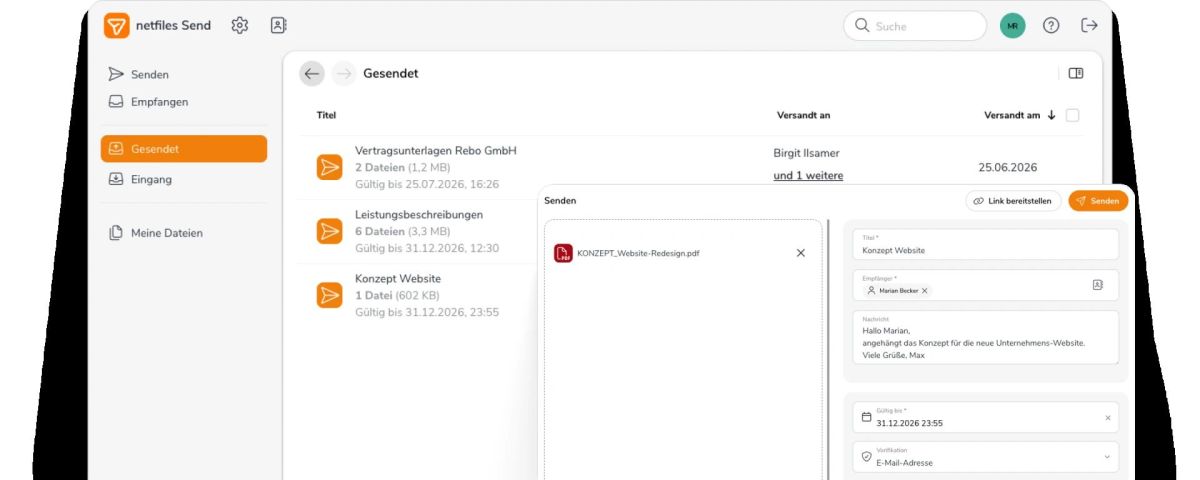1200x480 pixels.
Task: Toggle the side panel layout icon
Action: pos(1076,73)
